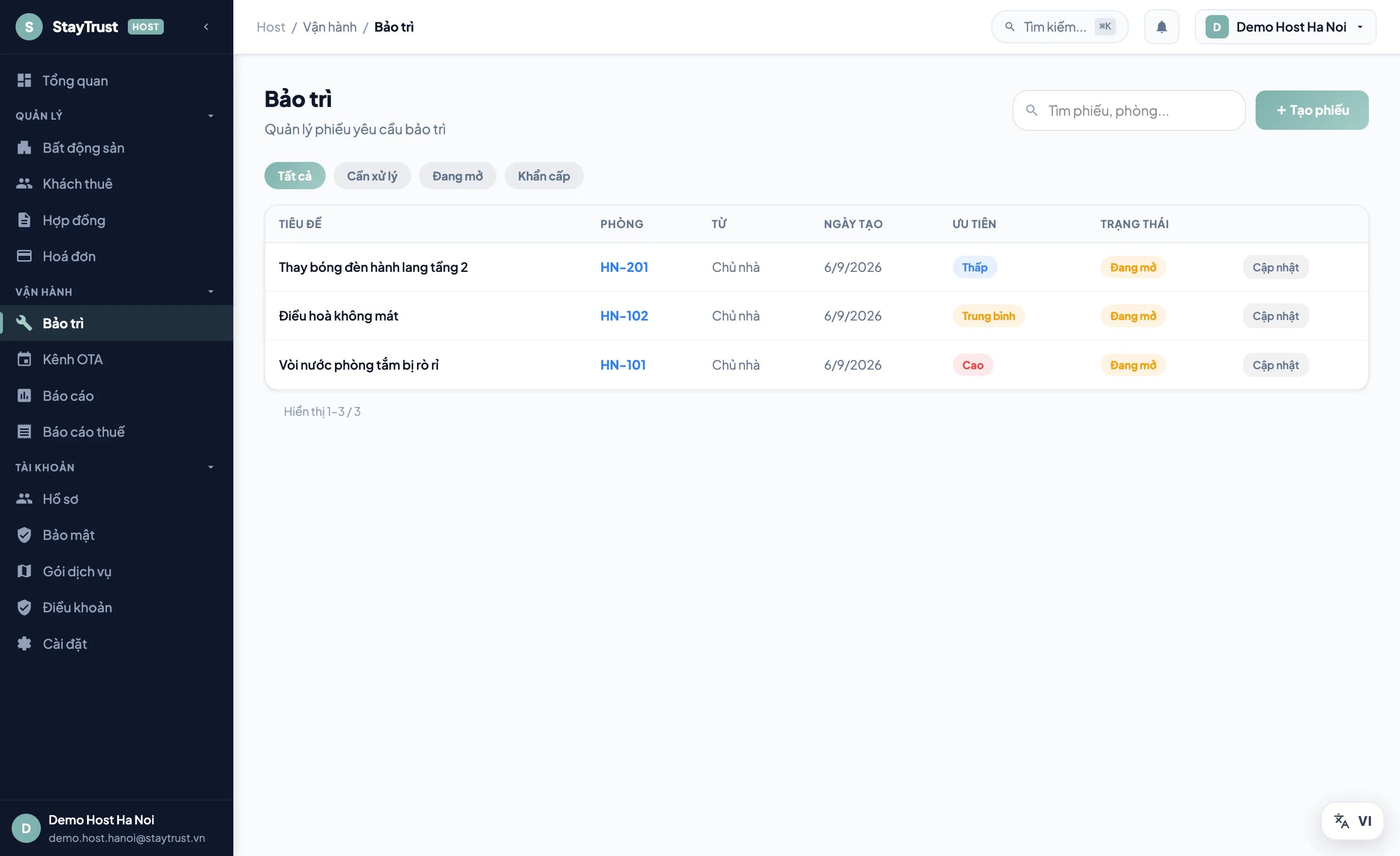Open Báo cáo chart icon

24,395
